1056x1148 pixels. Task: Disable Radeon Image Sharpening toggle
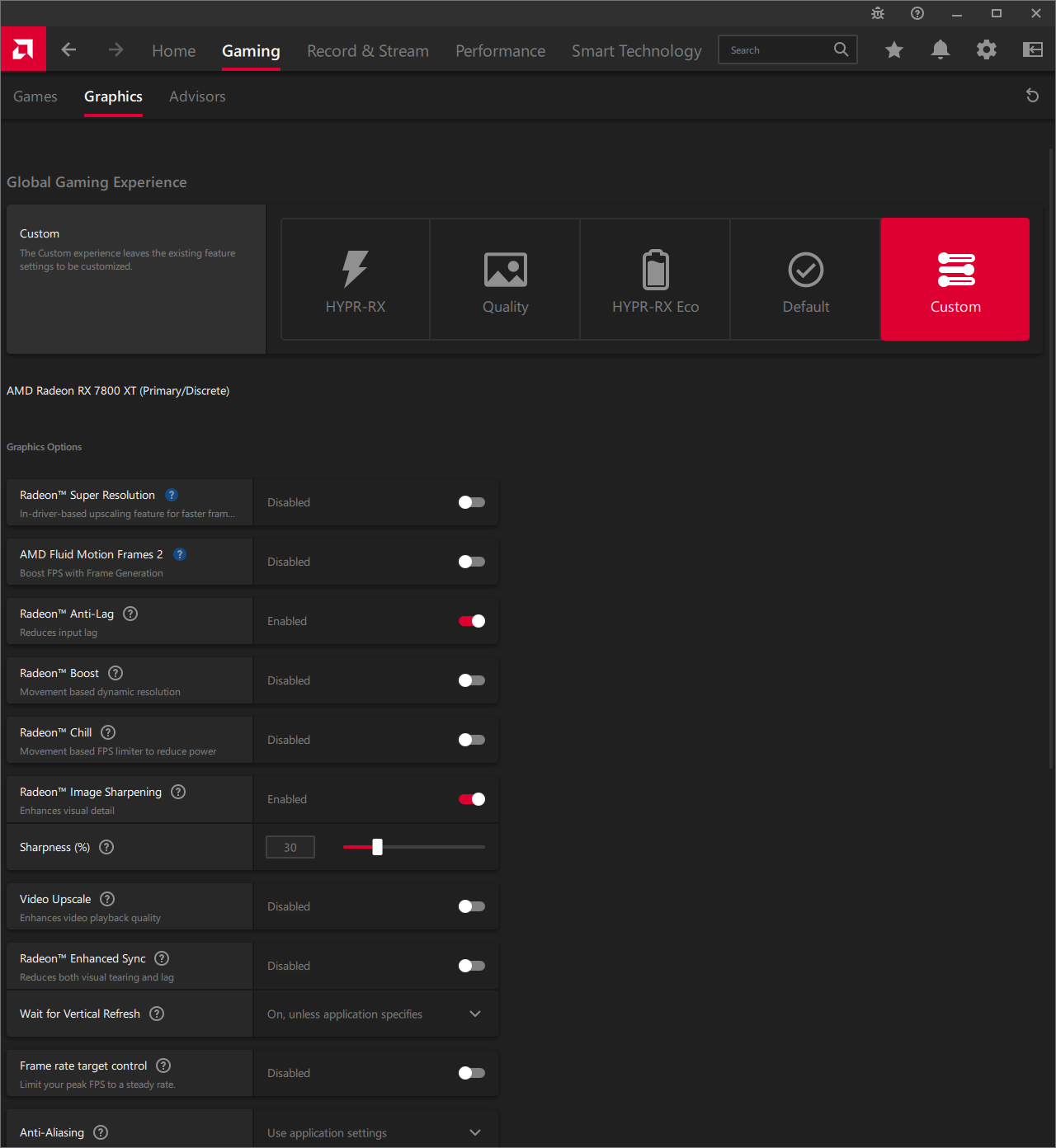[472, 799]
